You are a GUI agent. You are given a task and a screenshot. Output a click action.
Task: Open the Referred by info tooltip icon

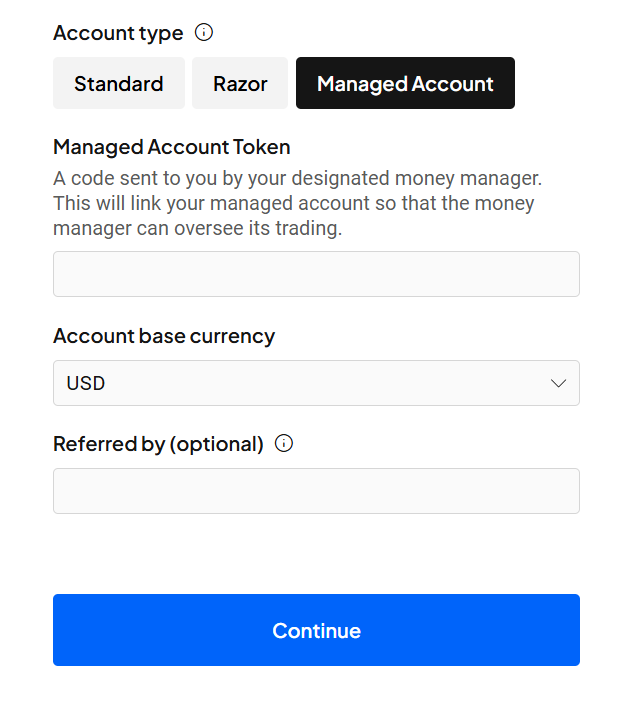point(284,444)
